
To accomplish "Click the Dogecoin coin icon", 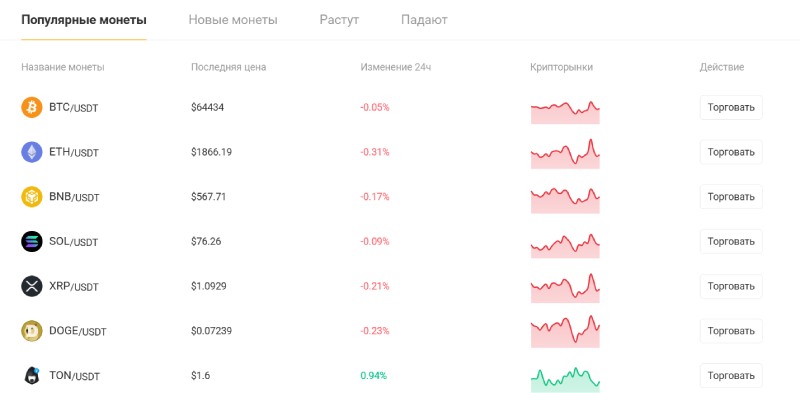I will (x=32, y=331).
